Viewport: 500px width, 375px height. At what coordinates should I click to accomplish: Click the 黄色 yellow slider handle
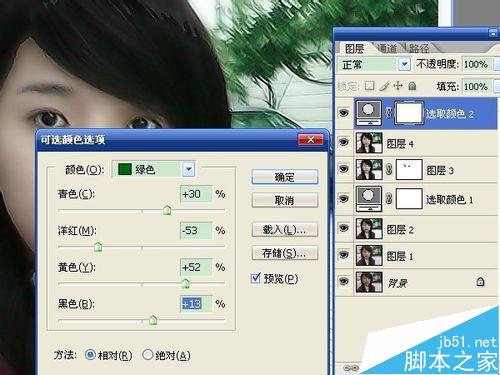(185, 284)
